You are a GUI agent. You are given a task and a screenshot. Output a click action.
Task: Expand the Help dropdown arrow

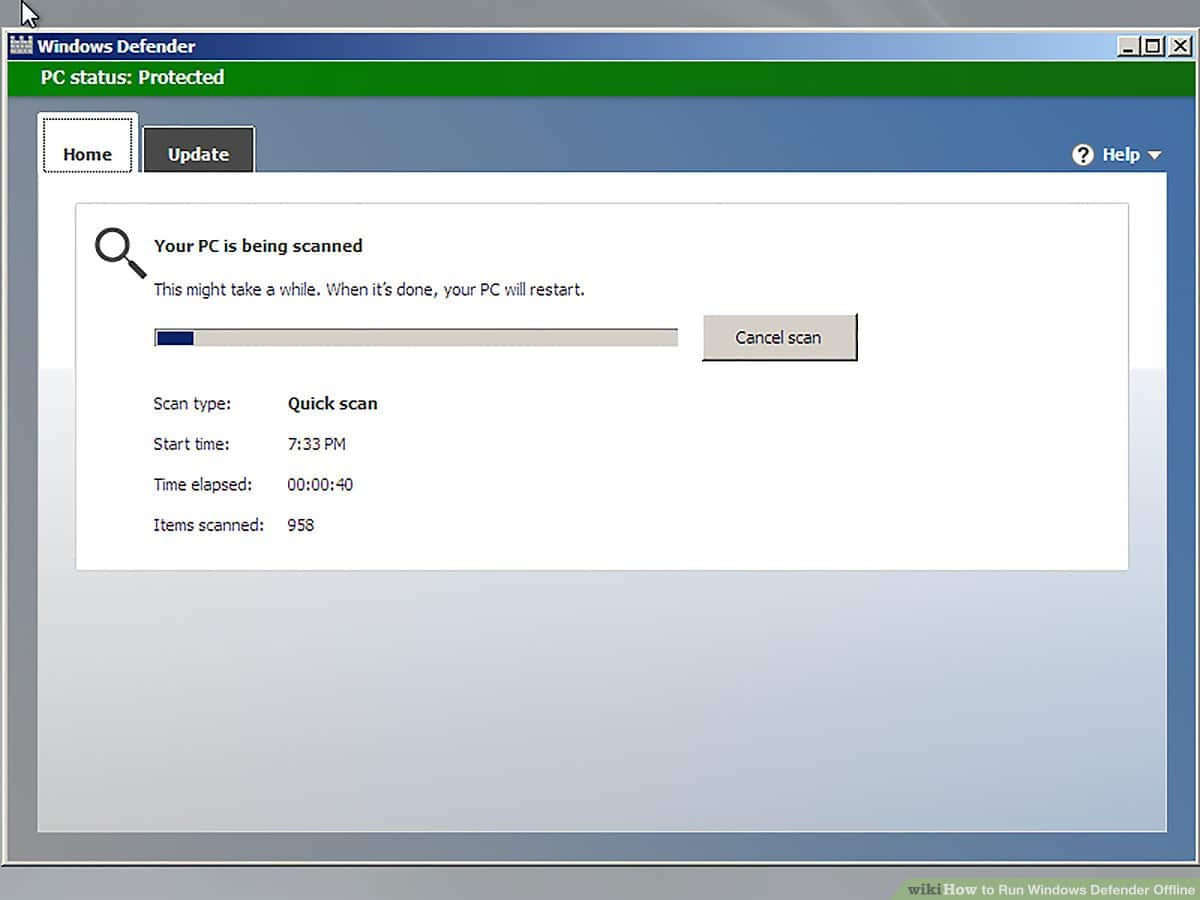pos(1154,155)
